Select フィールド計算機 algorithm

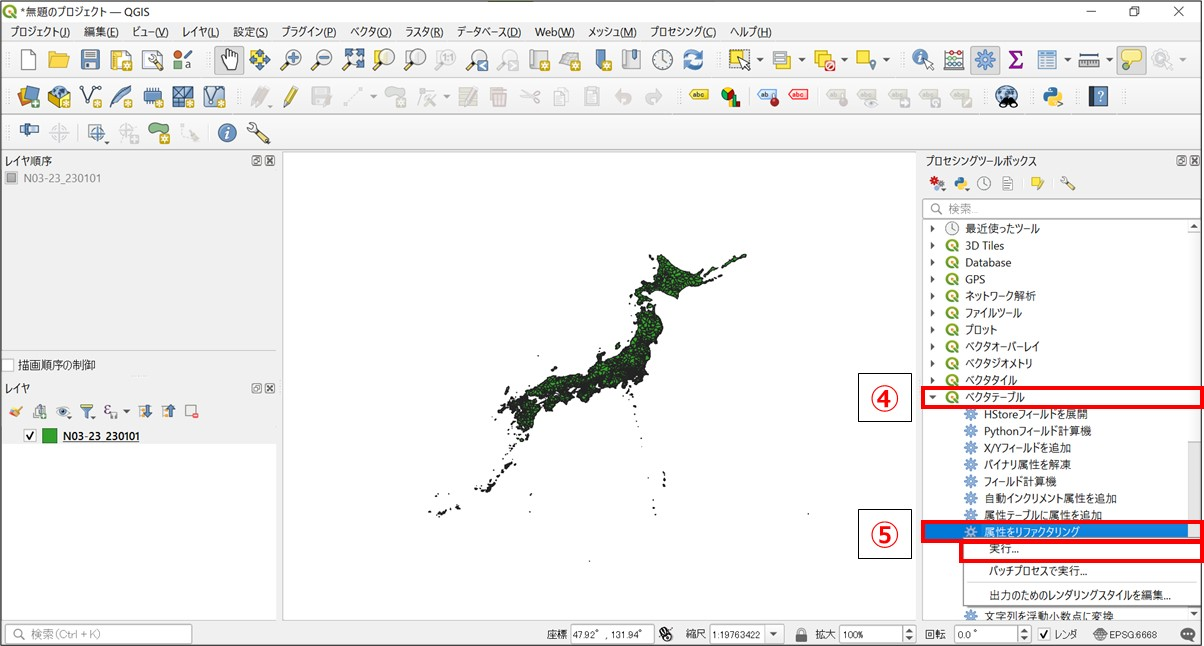[1020, 481]
